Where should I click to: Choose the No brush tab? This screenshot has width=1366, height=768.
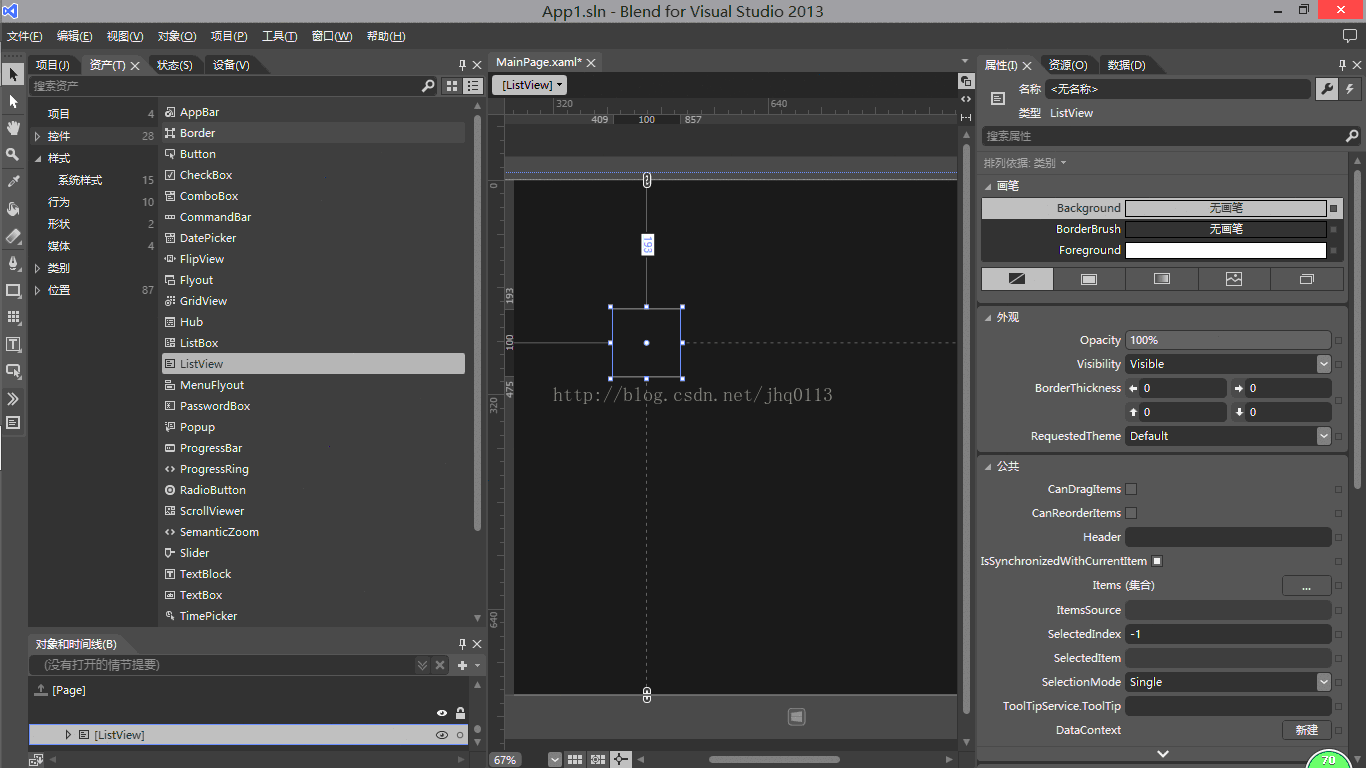pyautogui.click(x=1017, y=279)
